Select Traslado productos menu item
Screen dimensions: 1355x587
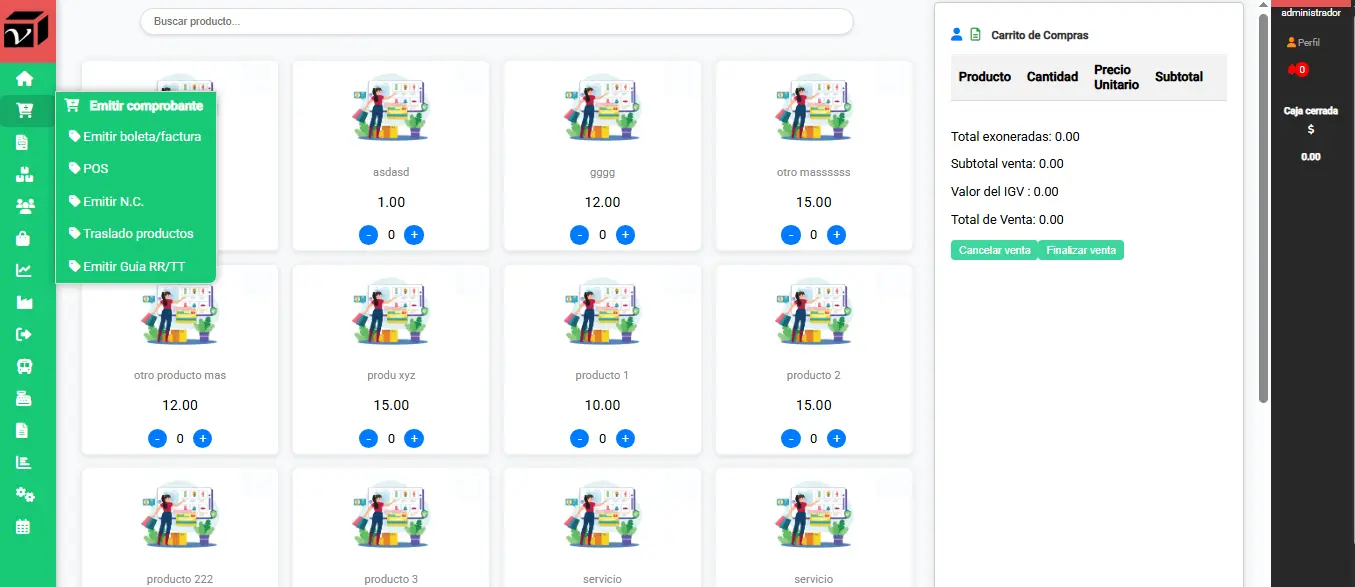[x=138, y=234]
